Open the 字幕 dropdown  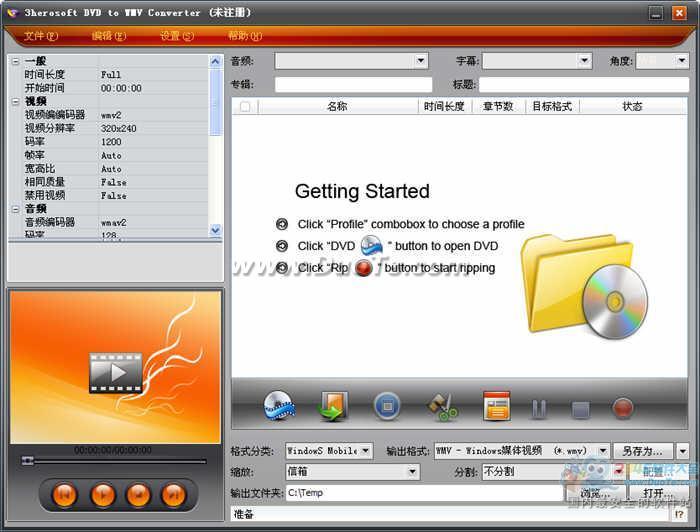coord(584,61)
